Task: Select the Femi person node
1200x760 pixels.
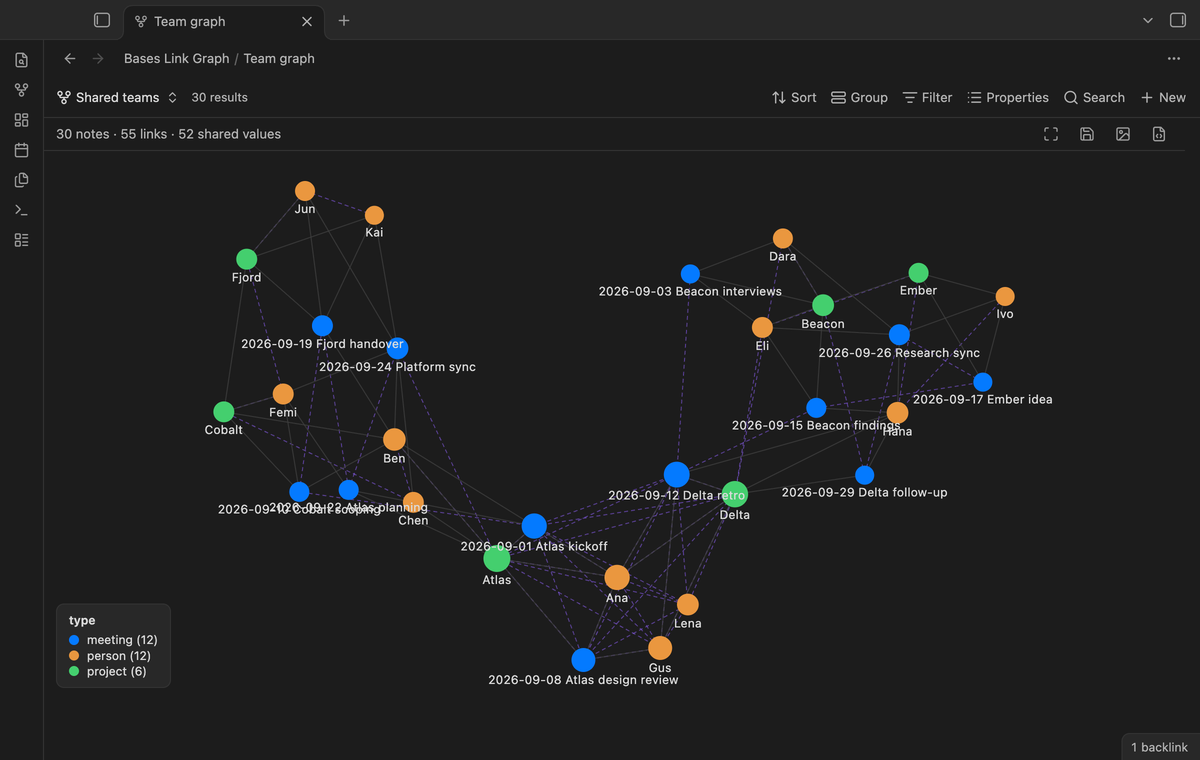Action: tap(283, 394)
